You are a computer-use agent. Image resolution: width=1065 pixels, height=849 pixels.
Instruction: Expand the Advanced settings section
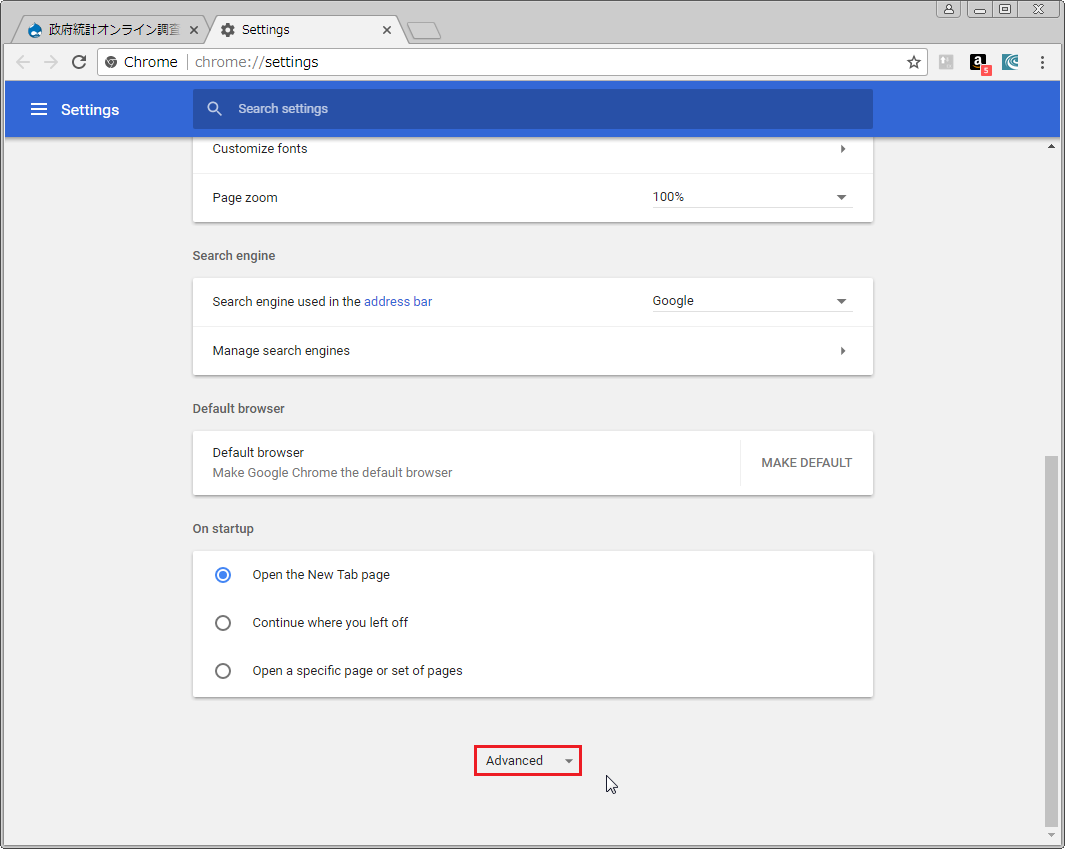(528, 761)
